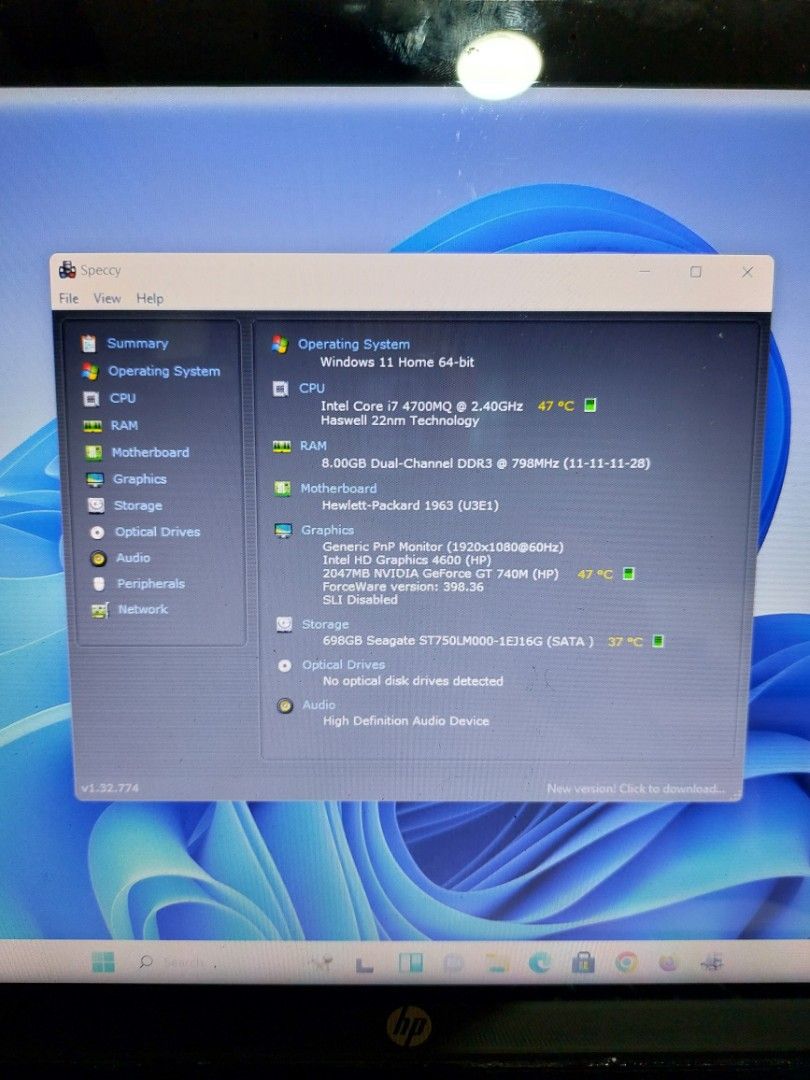This screenshot has width=810, height=1080.
Task: Click the Optical Drives disc icon in sidebar
Action: [x=97, y=533]
